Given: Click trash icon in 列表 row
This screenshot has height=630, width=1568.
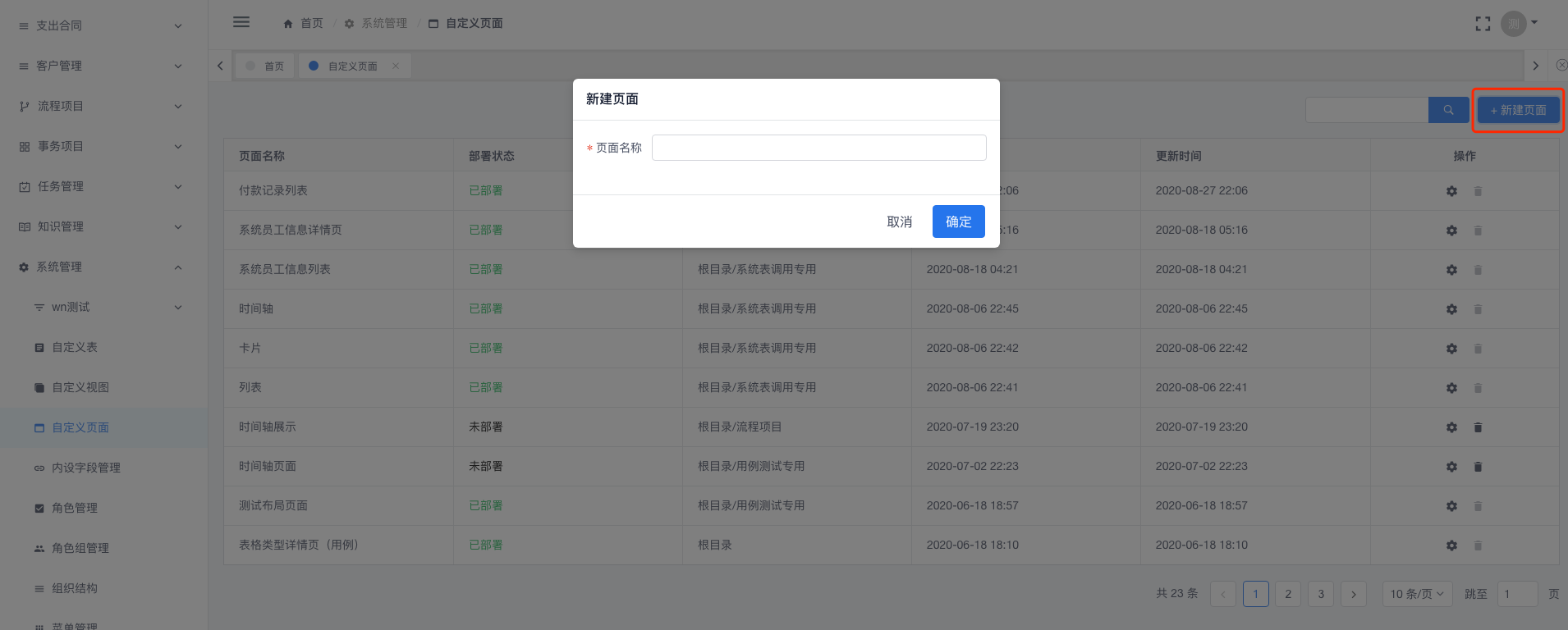Looking at the screenshot, I should click(x=1478, y=388).
